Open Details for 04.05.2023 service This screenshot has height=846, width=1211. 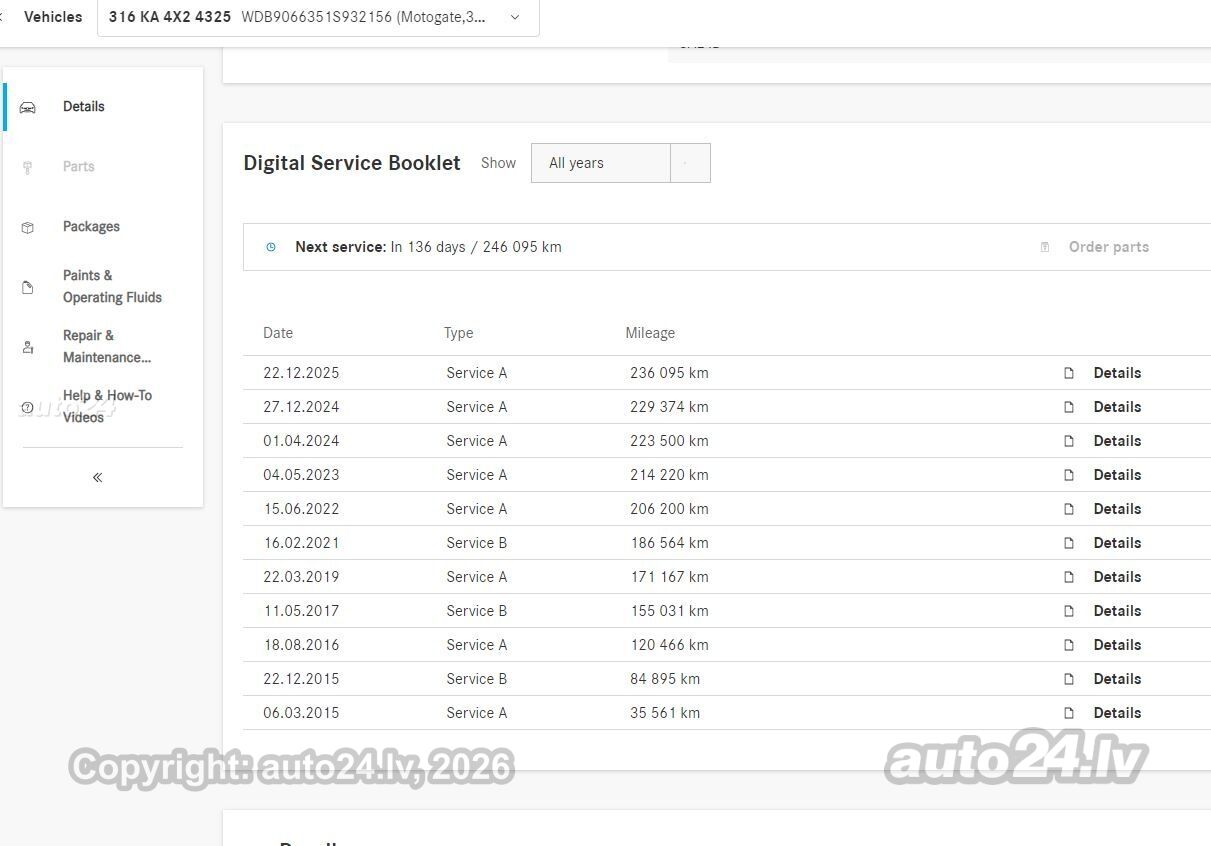pos(1117,475)
